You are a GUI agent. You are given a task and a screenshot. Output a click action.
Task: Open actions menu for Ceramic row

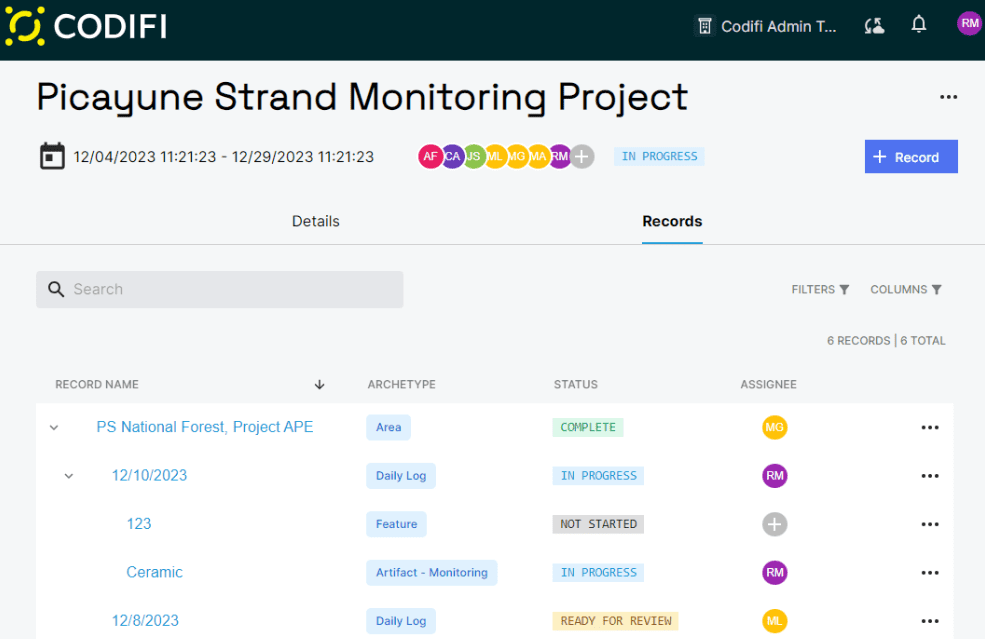[x=930, y=572]
